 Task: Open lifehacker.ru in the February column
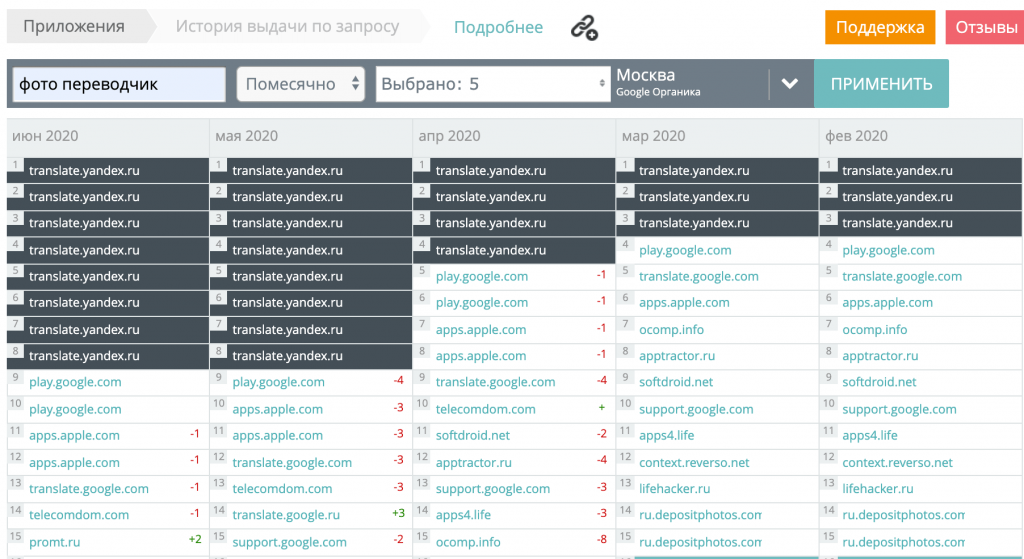click(x=878, y=488)
